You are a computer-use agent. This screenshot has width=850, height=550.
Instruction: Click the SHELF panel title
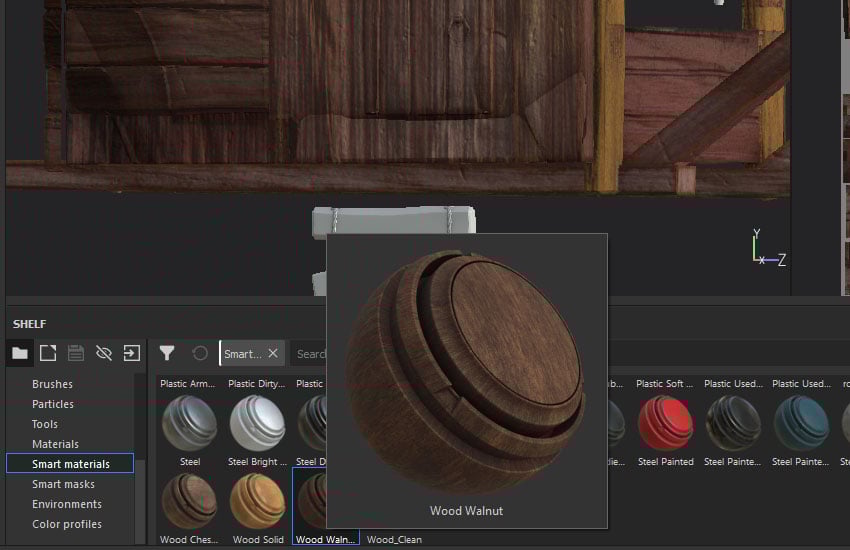pyautogui.click(x=29, y=324)
